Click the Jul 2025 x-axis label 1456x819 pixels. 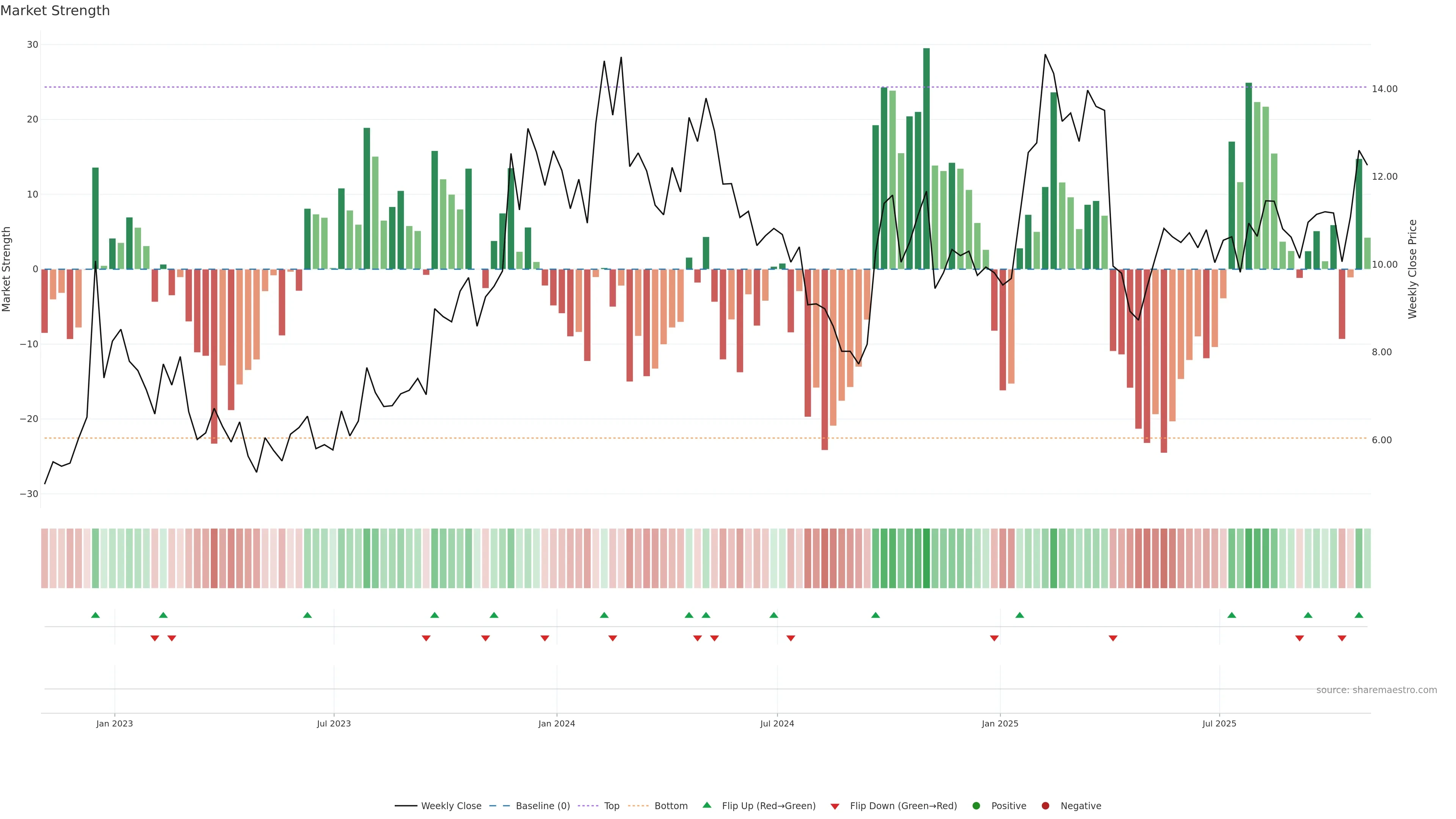coord(1219,723)
